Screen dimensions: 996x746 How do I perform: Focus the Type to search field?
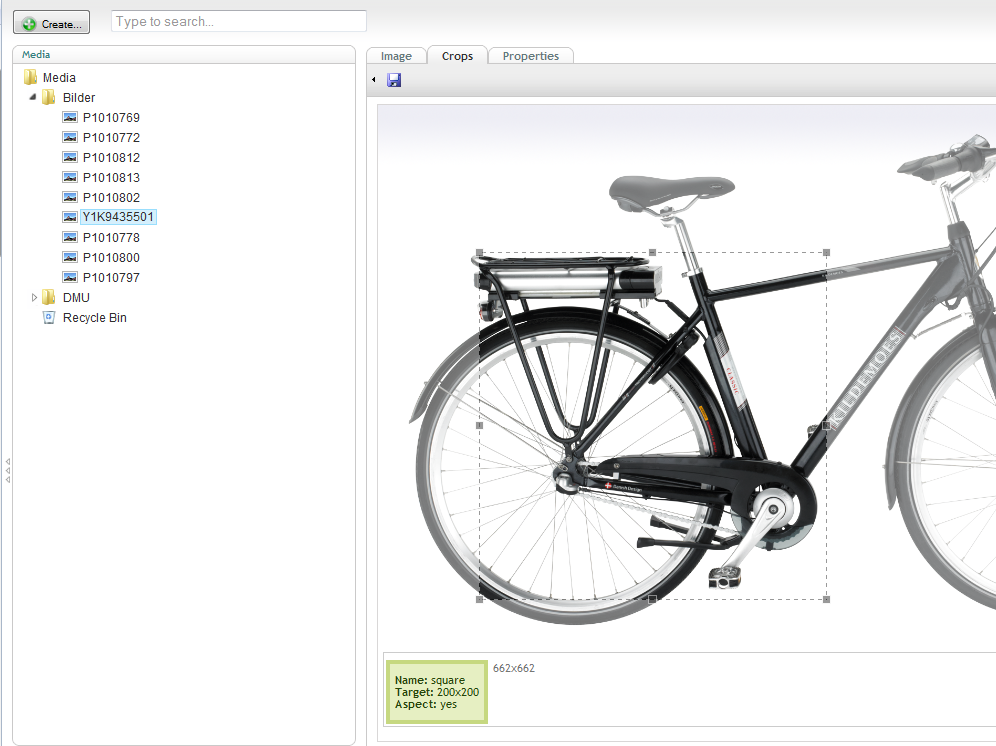(239, 21)
